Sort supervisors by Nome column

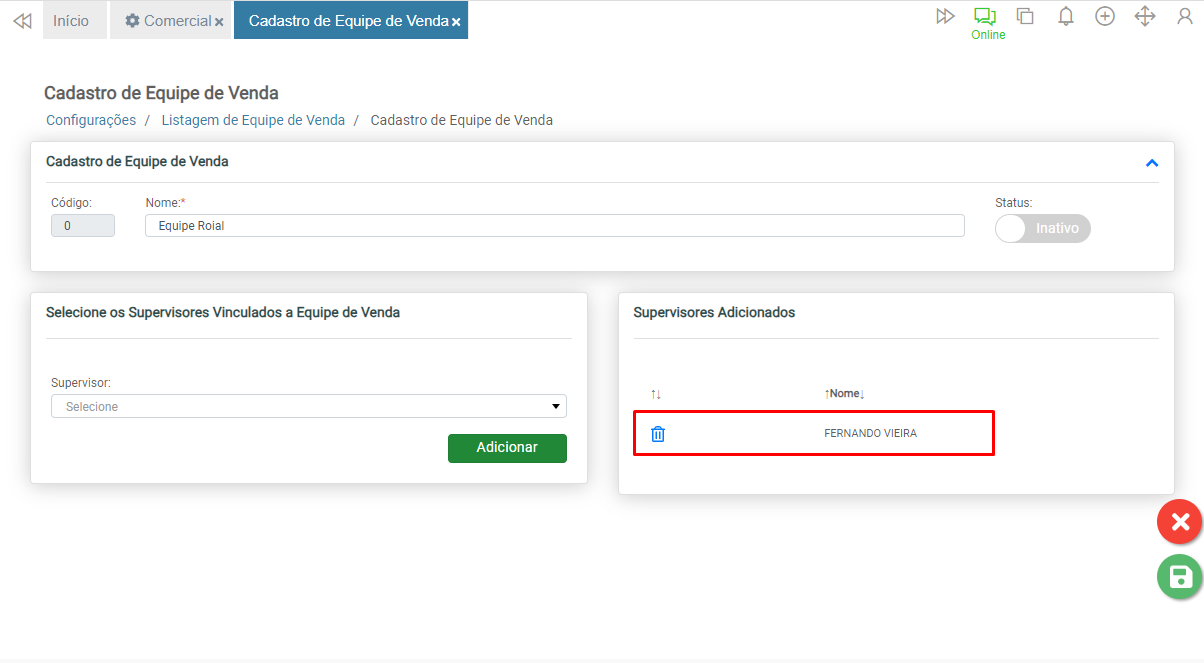coord(844,394)
